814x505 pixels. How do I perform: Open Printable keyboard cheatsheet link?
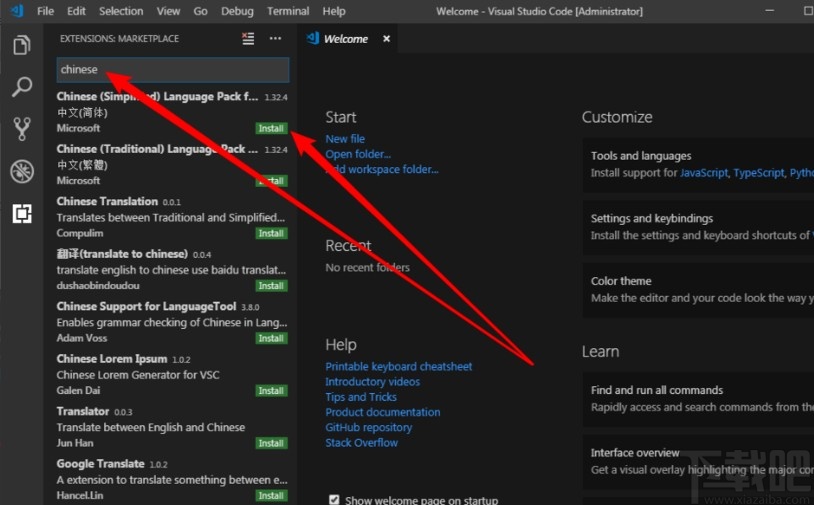pyautogui.click(x=399, y=366)
